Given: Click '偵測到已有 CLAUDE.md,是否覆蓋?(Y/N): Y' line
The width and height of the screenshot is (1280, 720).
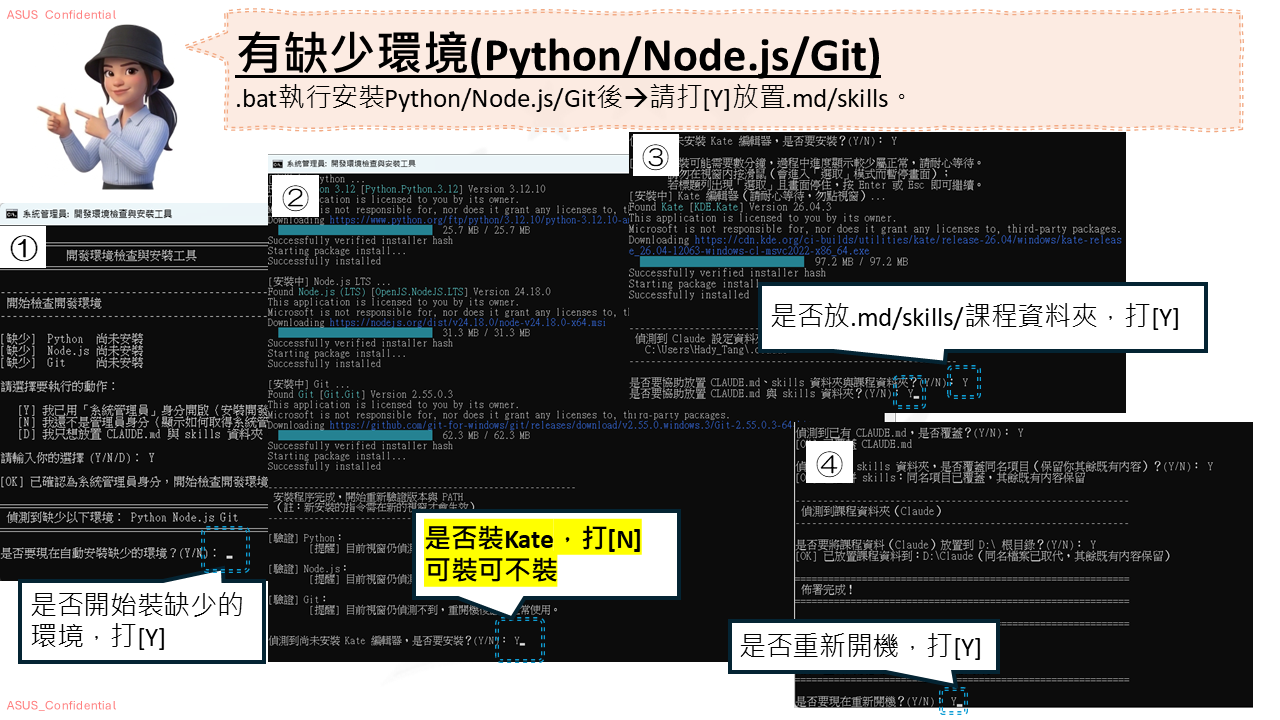Looking at the screenshot, I should coord(909,433).
